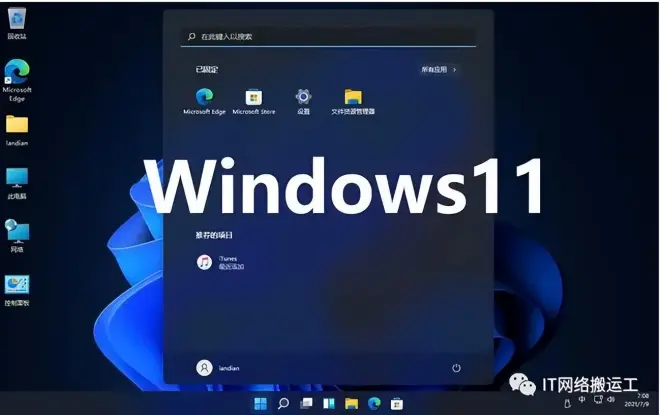Open the This PC (此电脑) desktop icon
Screen dimensions: 660x415
(17, 183)
